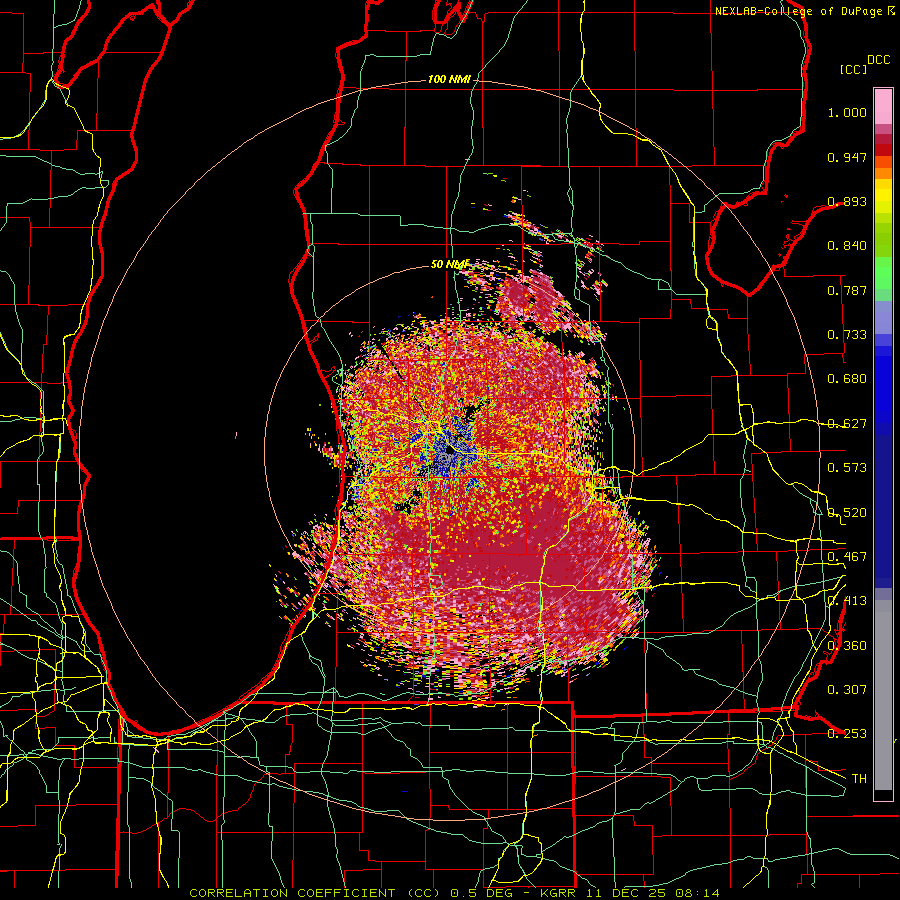Screen dimensions: 900x900
Task: Click the 0.893 scale value
Action: click(847, 201)
